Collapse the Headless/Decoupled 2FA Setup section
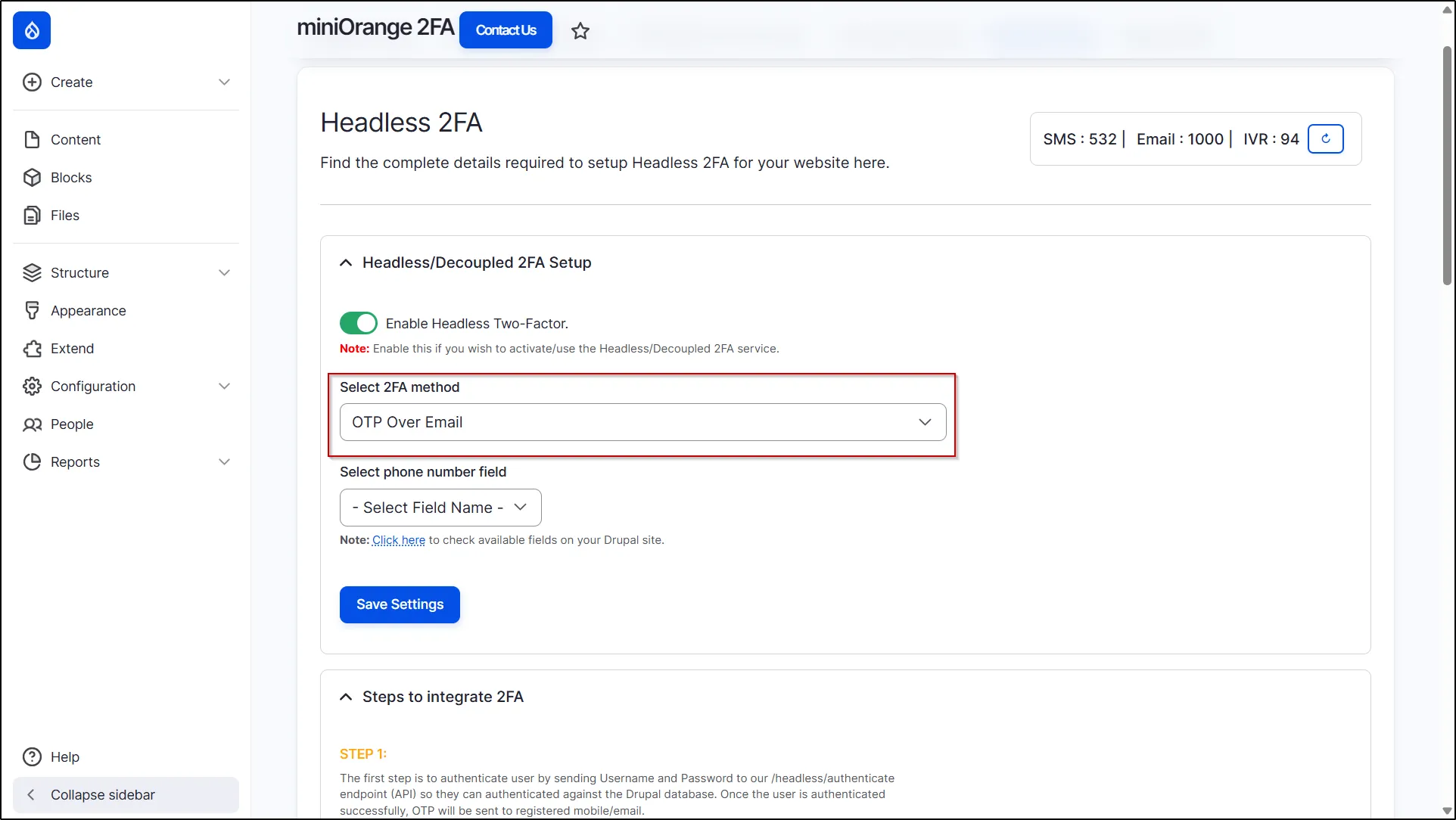Image resolution: width=1456 pixels, height=820 pixels. point(346,262)
